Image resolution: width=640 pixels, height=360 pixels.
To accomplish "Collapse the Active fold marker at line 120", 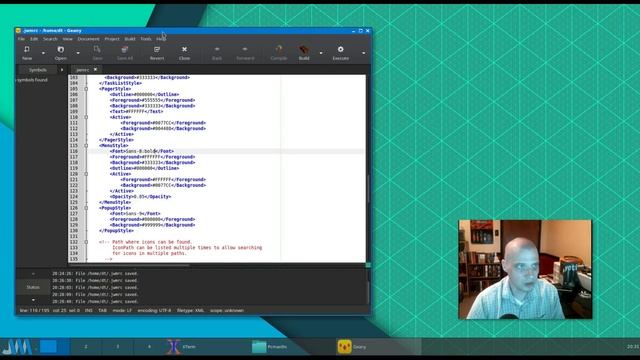I will point(86,174).
